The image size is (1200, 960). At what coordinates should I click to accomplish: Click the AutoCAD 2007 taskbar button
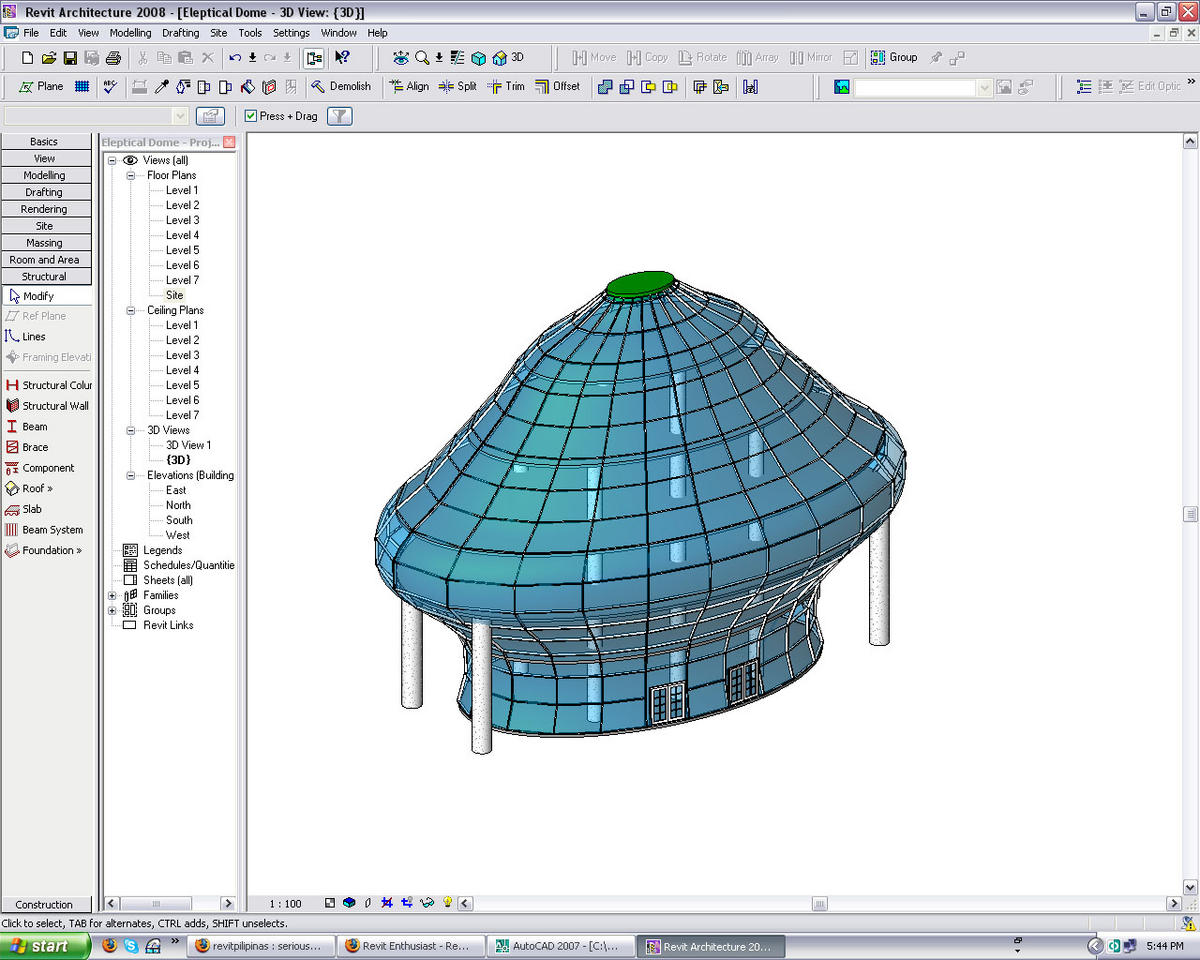[x=560, y=945]
